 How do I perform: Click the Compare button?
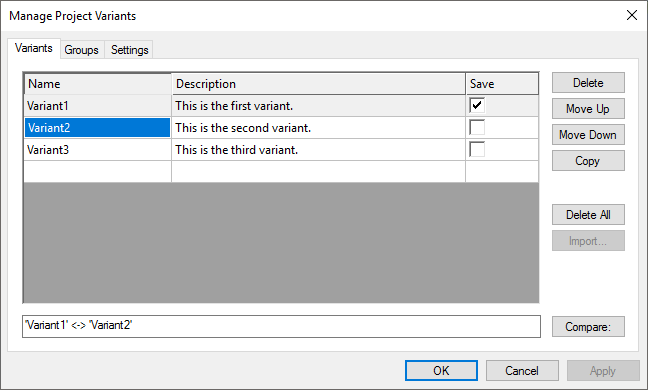click(588, 327)
